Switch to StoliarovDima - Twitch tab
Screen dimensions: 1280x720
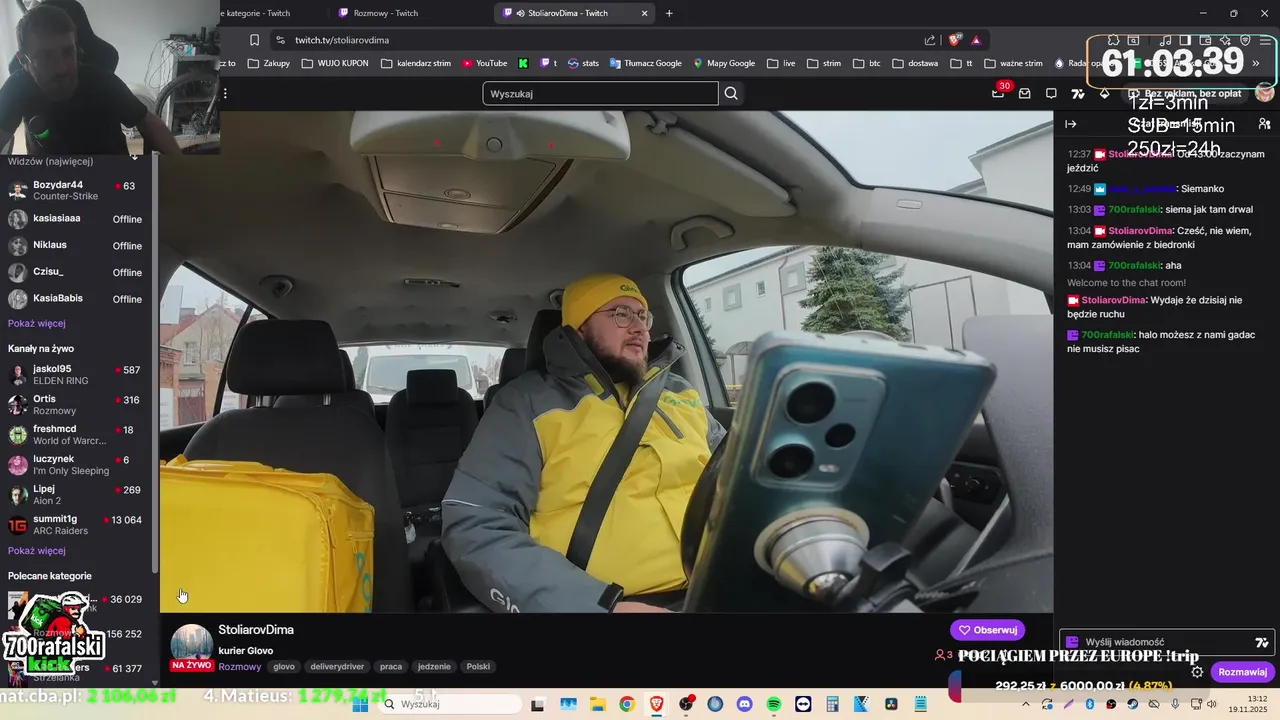575,13
